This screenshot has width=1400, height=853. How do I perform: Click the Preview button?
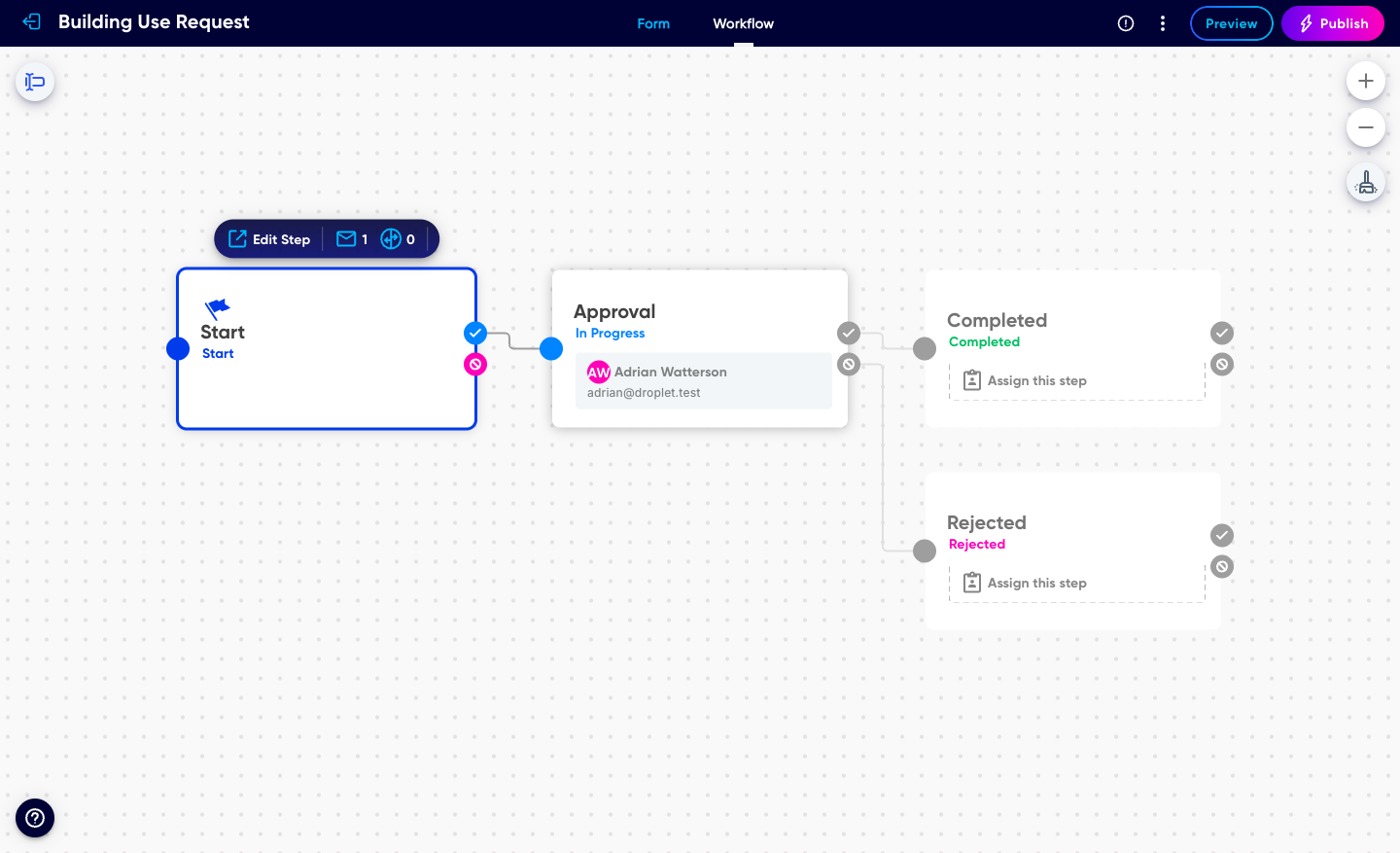pos(1231,23)
